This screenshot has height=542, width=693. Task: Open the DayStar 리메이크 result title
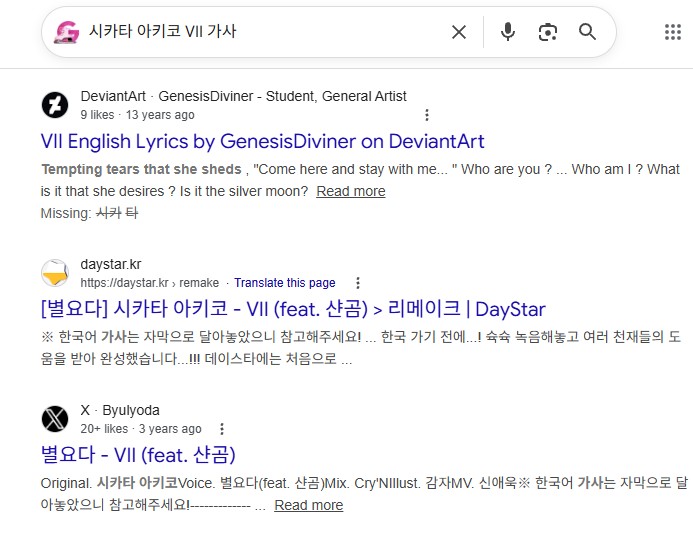pos(293,309)
